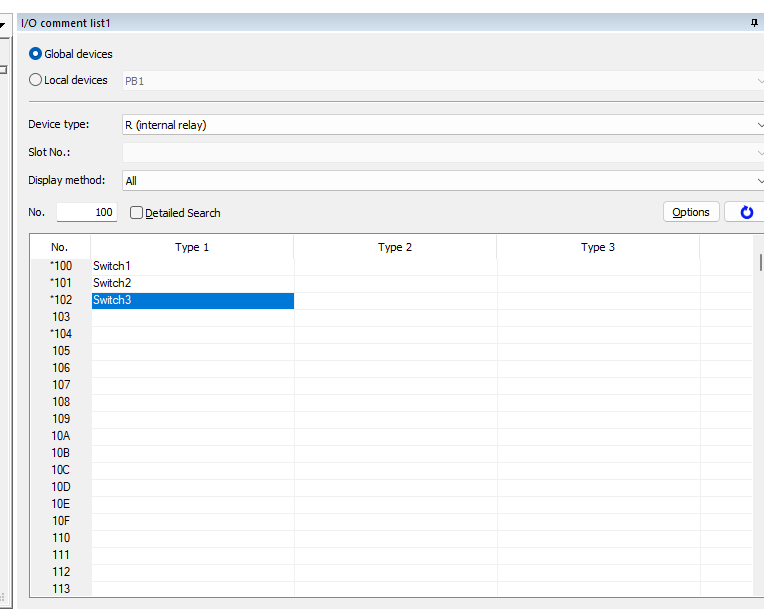The width and height of the screenshot is (764, 609).
Task: Click row number 107
Action: pyautogui.click(x=61, y=385)
